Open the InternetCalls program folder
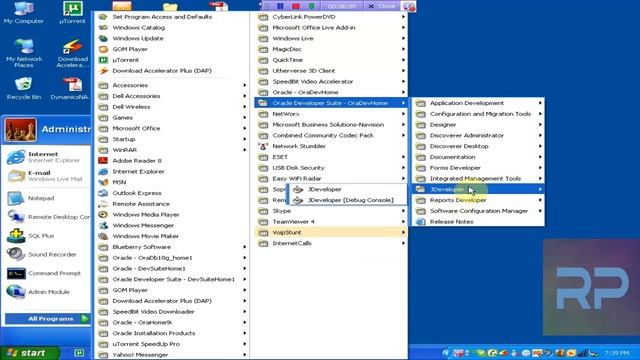The width and height of the screenshot is (640, 360). [331, 243]
